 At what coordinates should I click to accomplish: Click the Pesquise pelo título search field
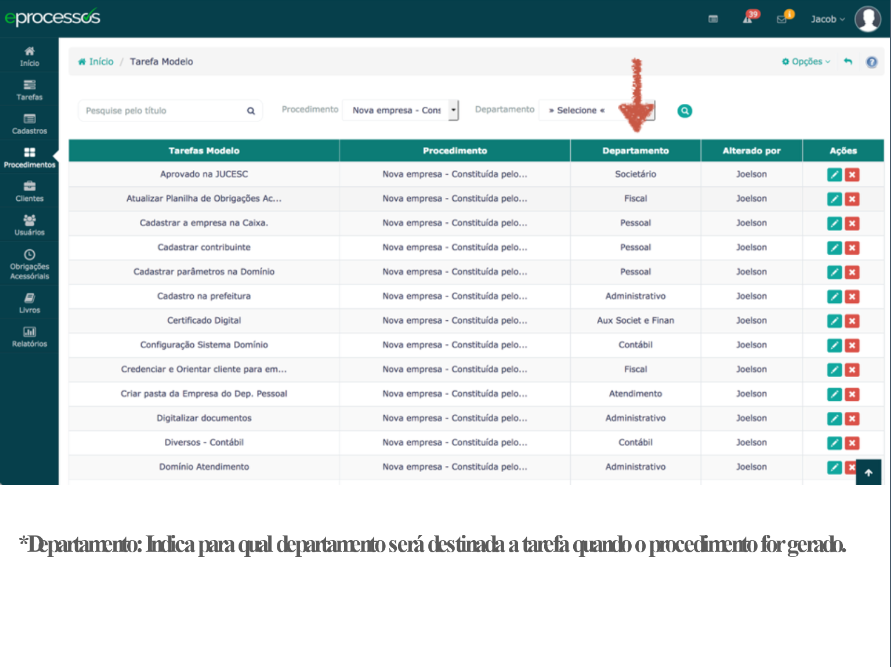(160, 111)
